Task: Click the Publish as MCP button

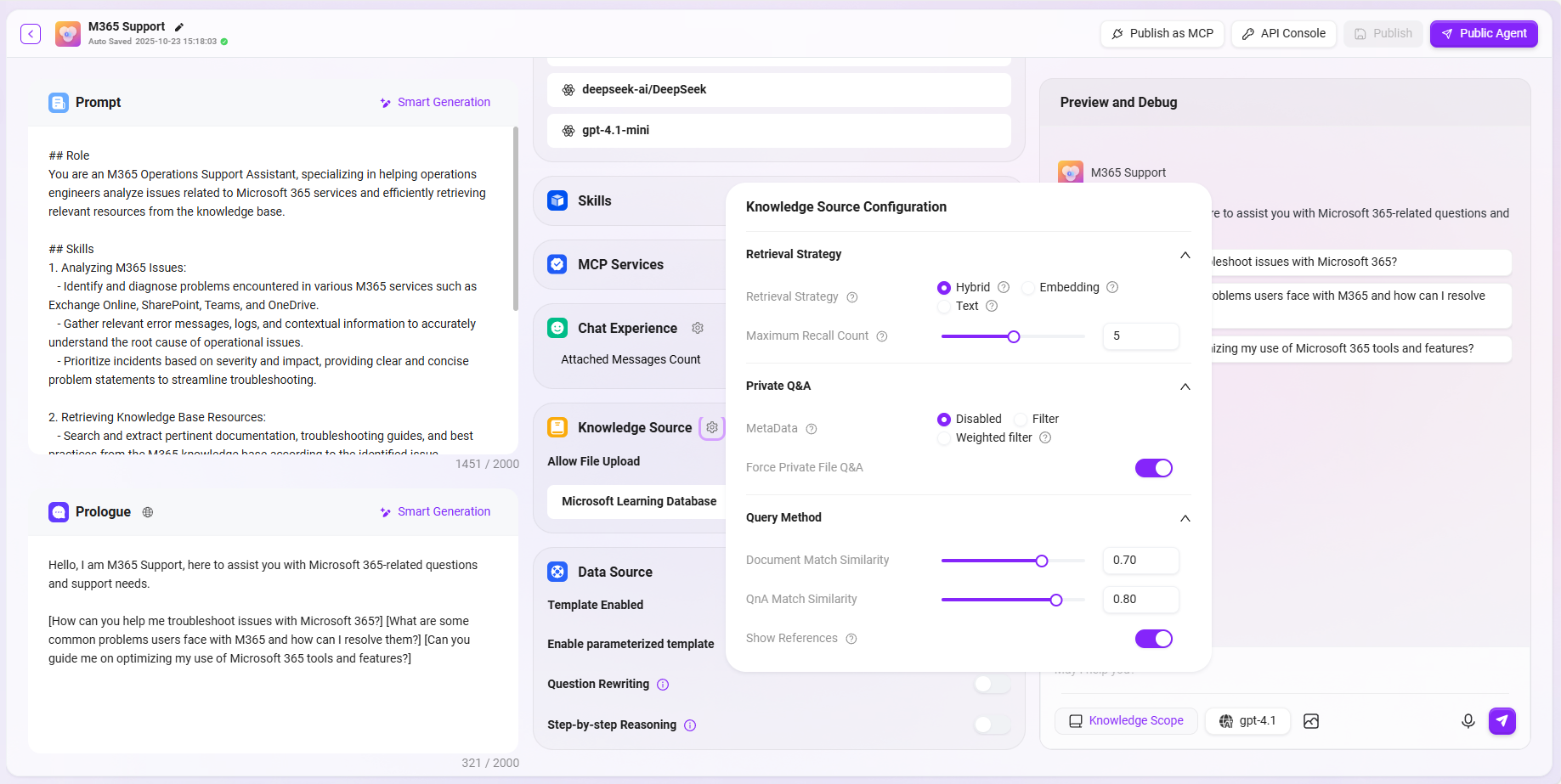Action: coord(1162,34)
